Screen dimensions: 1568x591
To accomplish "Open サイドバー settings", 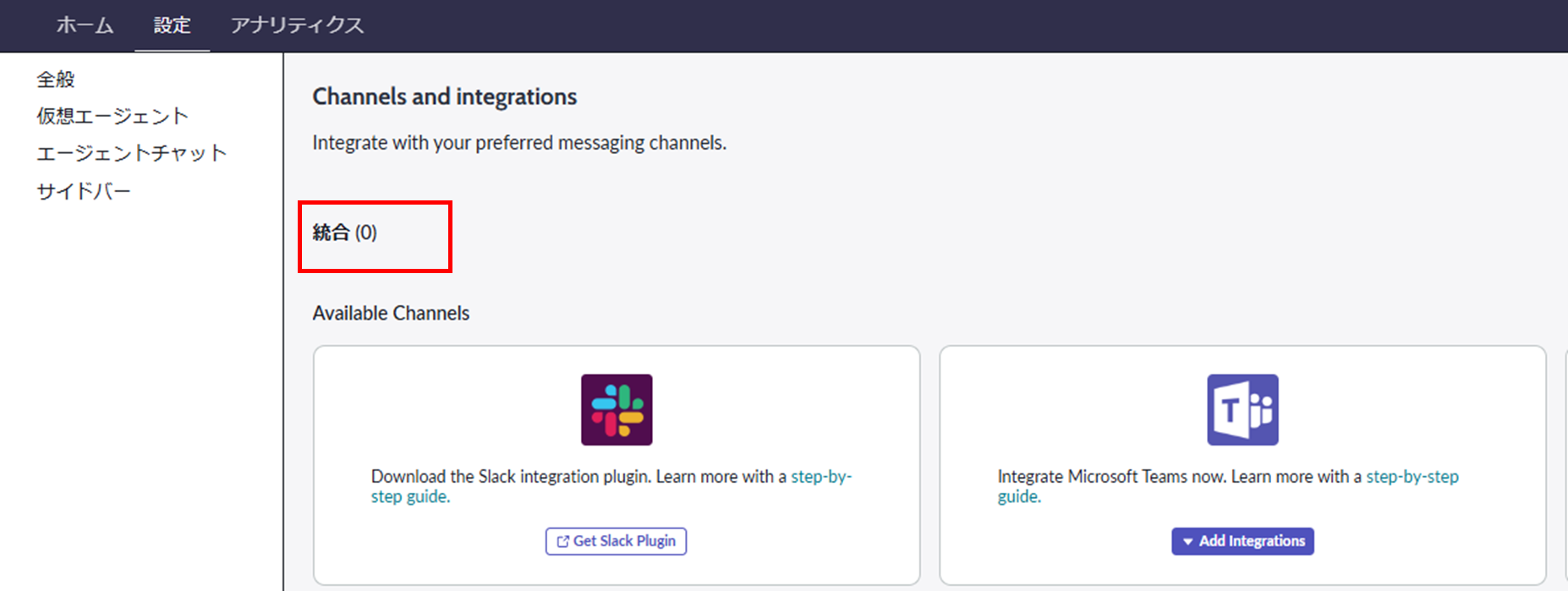I will coord(84,191).
